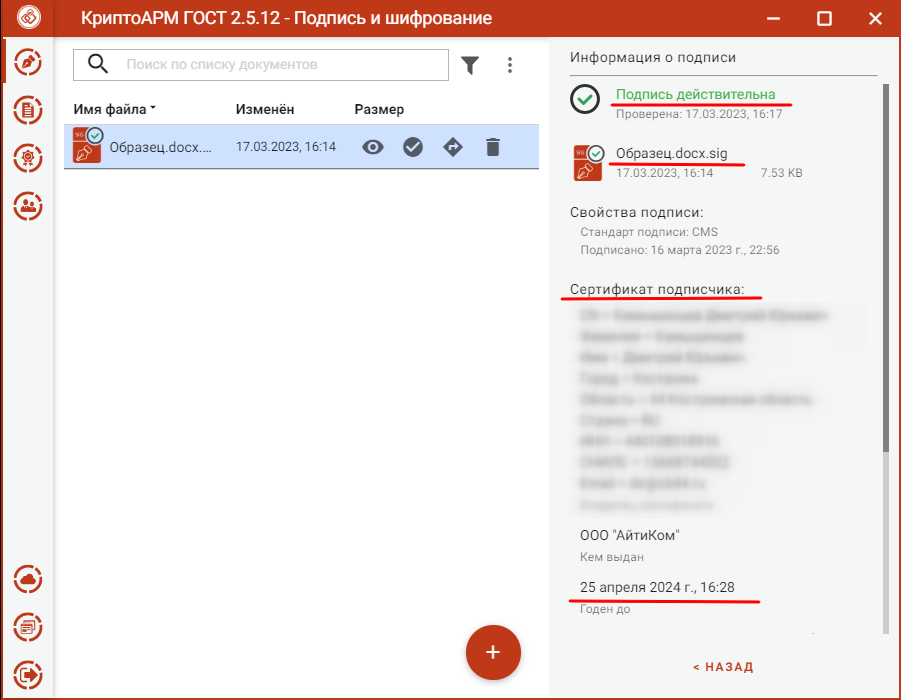
Task: Select the Образец.docx file name in the list
Action: pyautogui.click(x=160, y=147)
